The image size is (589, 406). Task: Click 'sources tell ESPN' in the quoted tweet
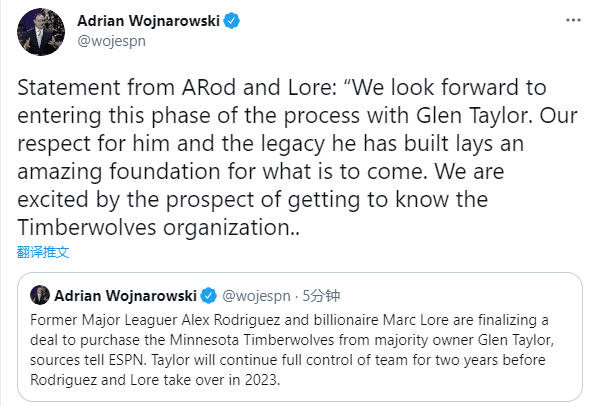coord(87,360)
